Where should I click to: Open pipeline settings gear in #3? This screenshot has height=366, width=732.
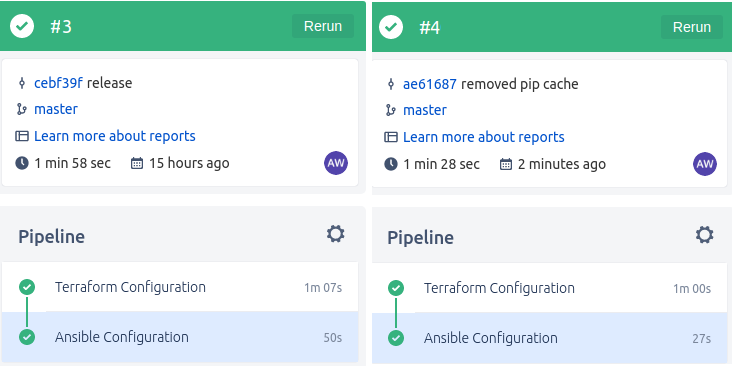pos(336,233)
